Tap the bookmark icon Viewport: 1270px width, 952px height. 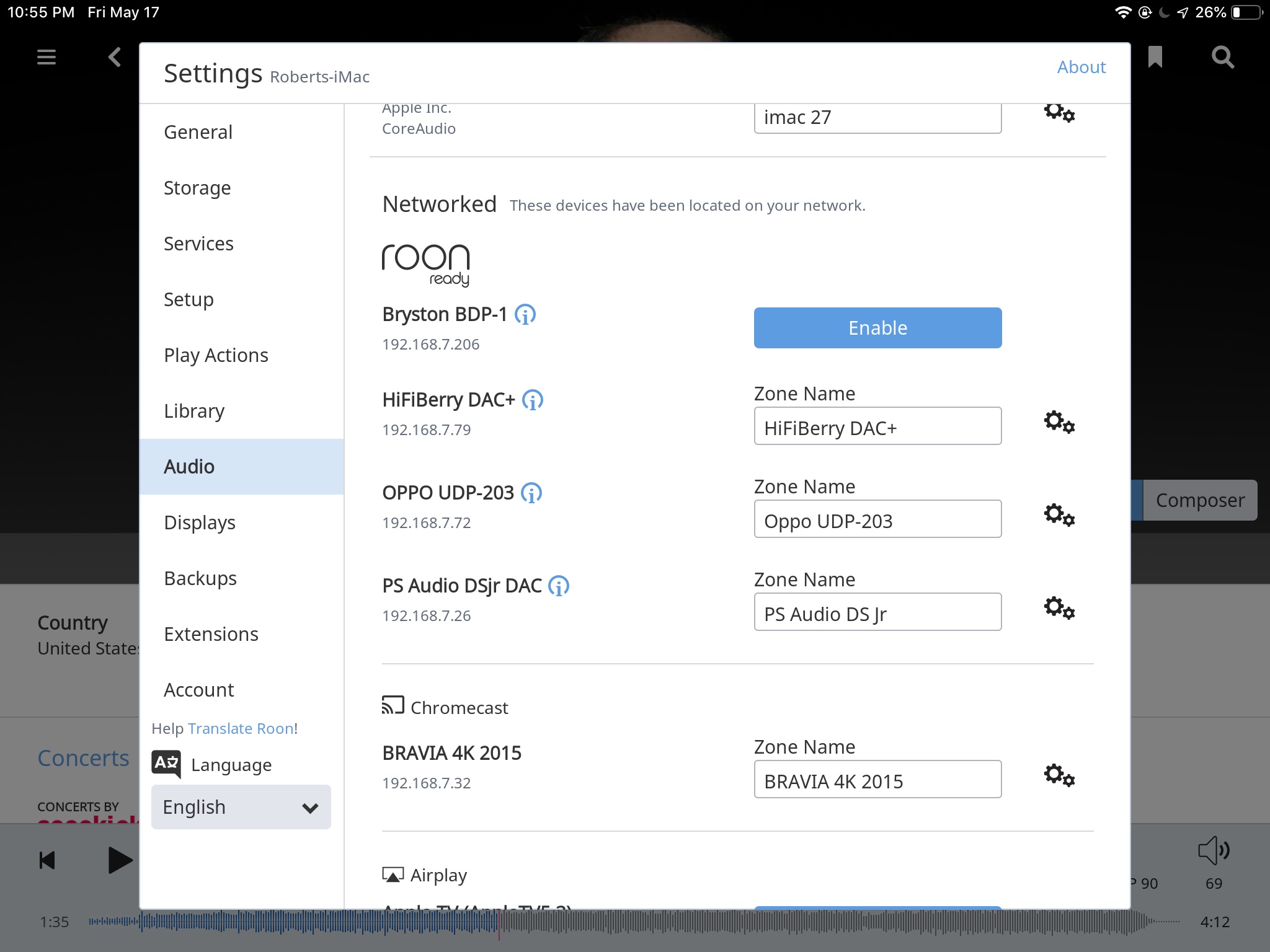click(1155, 57)
